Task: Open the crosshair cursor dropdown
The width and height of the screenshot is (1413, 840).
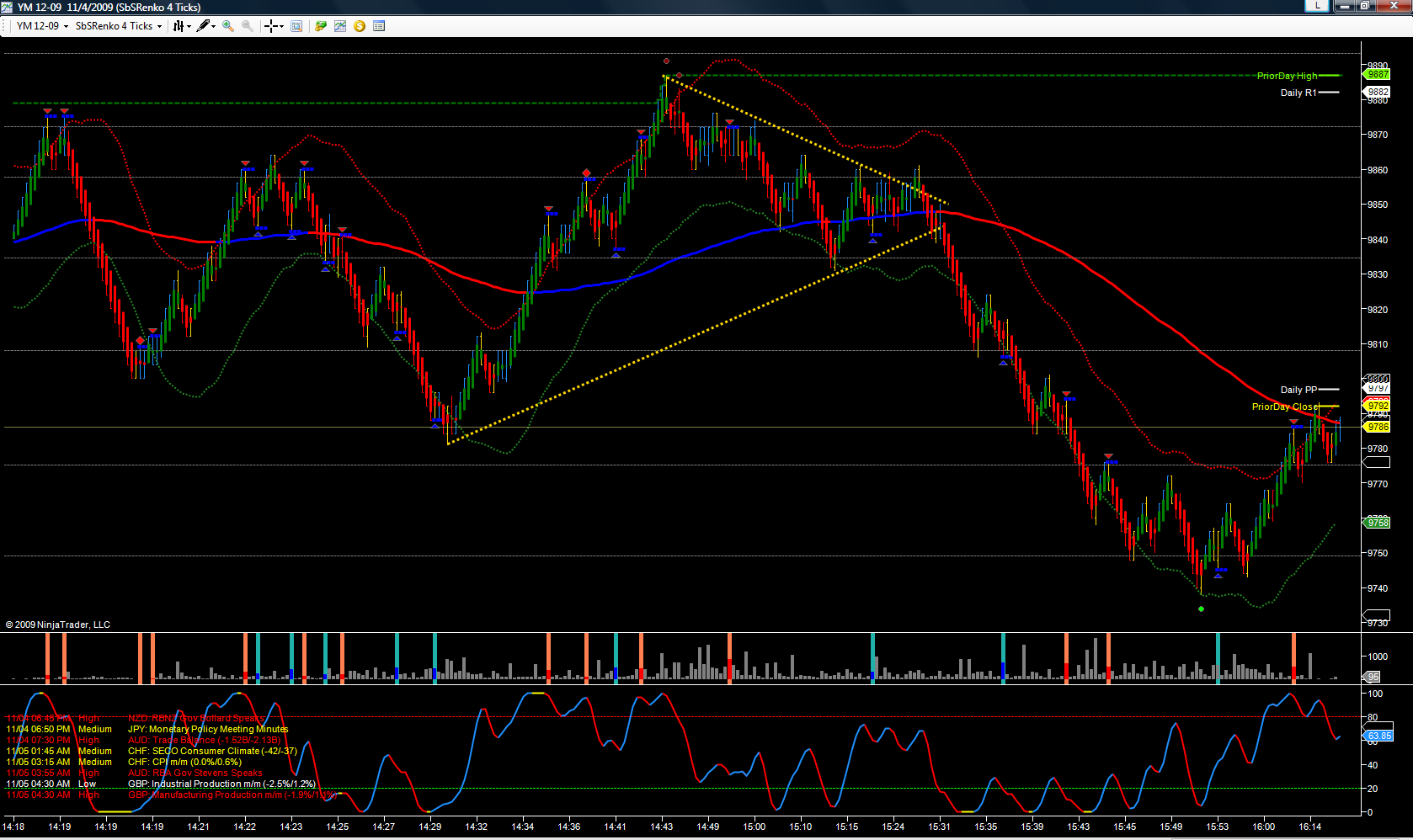Action: 274,26
